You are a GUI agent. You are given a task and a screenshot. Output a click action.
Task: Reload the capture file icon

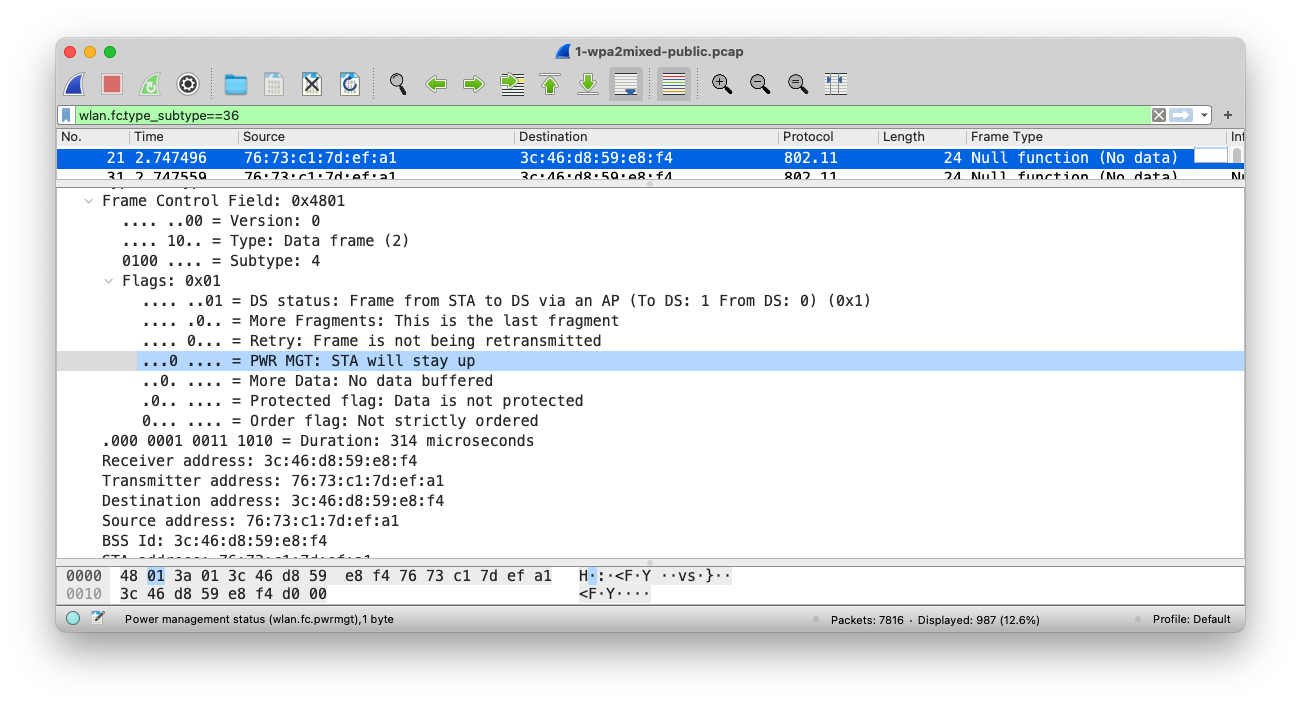point(350,84)
